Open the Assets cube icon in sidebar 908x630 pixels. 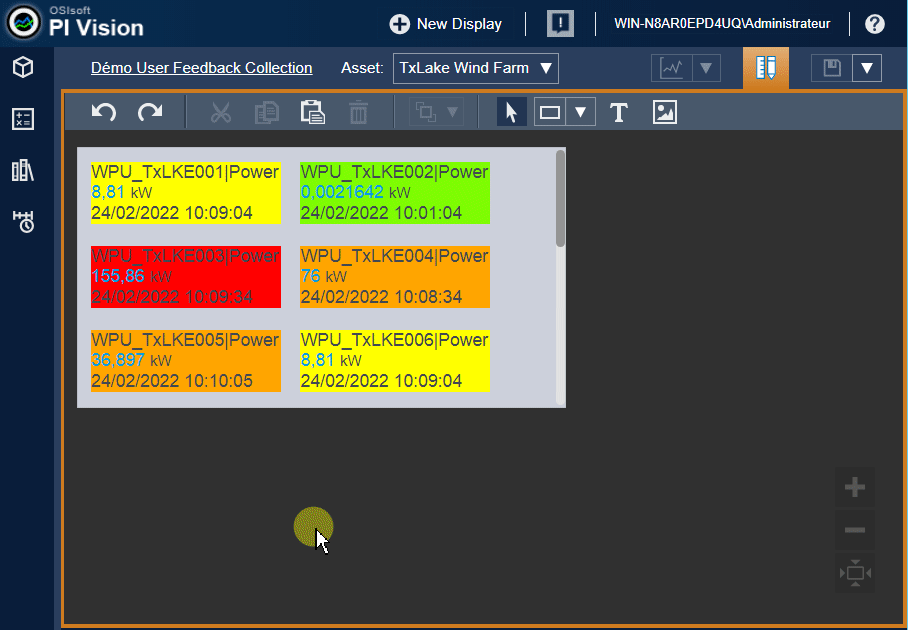click(23, 68)
